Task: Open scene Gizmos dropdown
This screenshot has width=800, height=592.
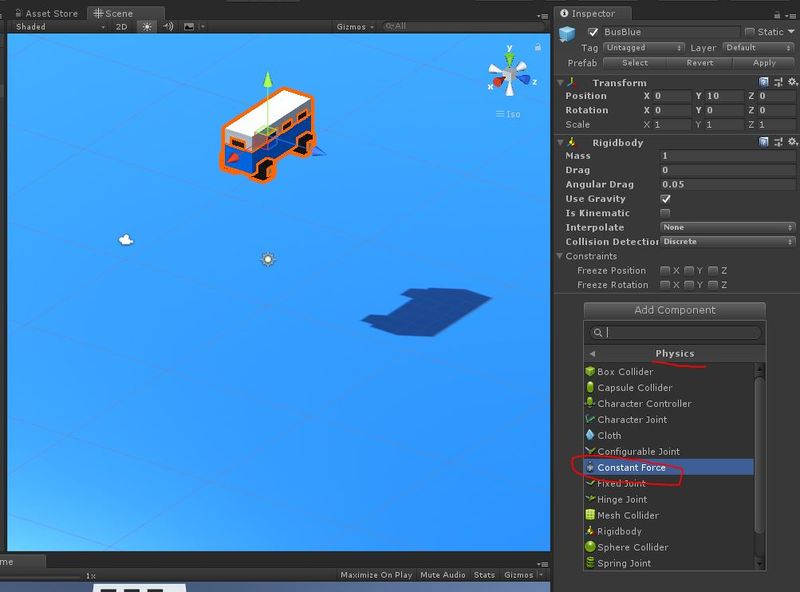Action: [355, 27]
